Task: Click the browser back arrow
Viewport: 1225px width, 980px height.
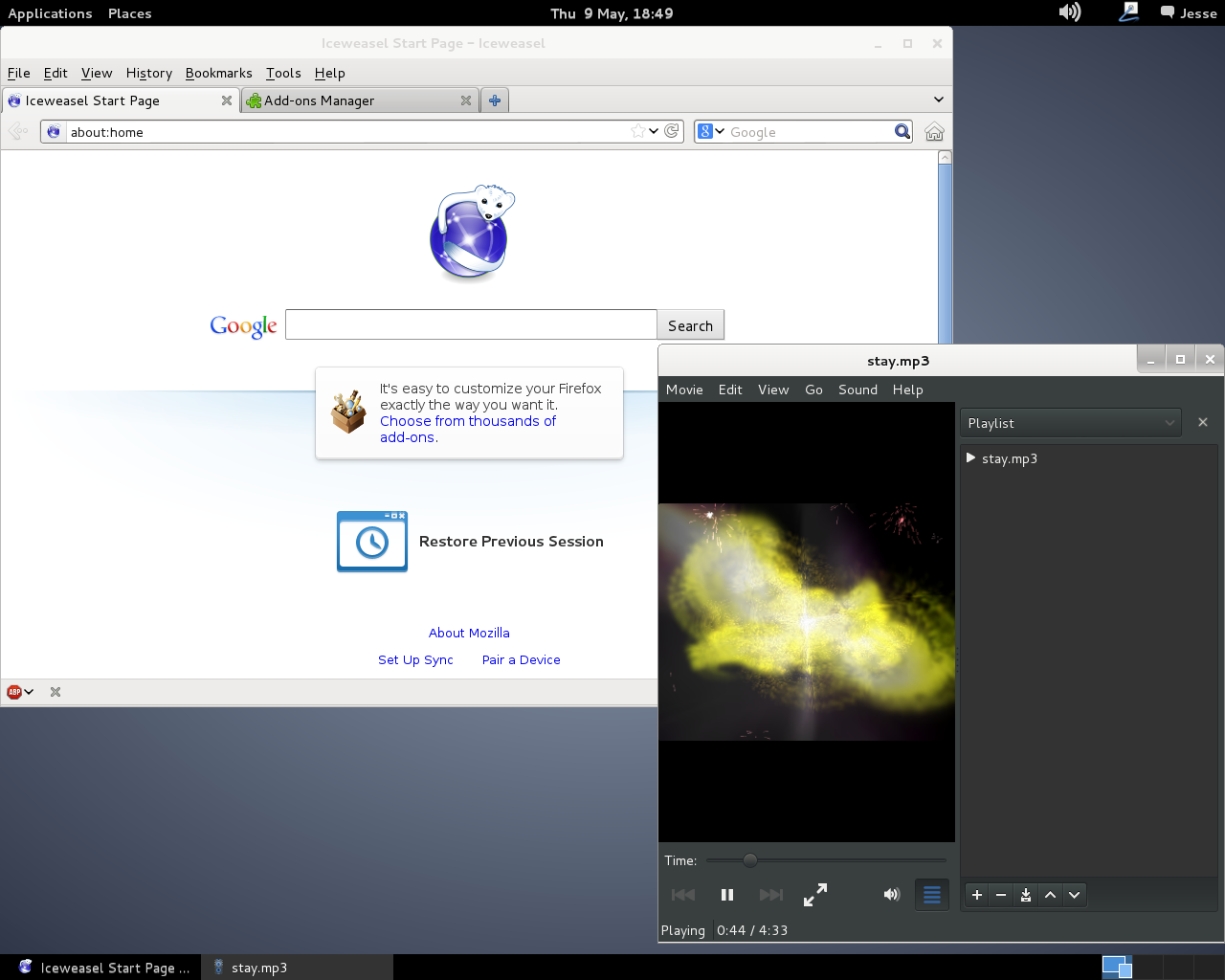Action: click(17, 131)
